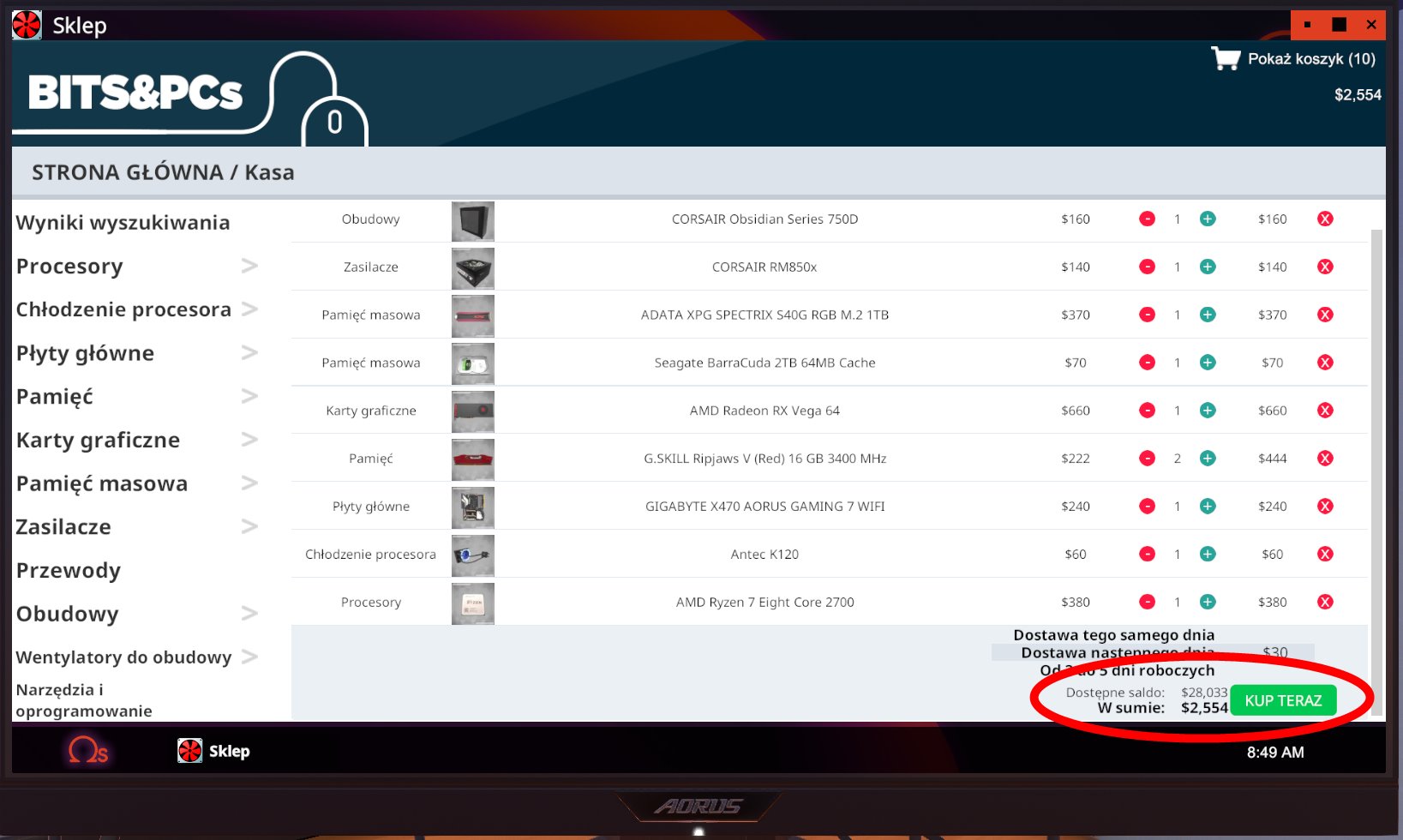This screenshot has height=840, width=1403.
Task: Decrease quantity of Antec K120 cooler
Action: click(1147, 555)
